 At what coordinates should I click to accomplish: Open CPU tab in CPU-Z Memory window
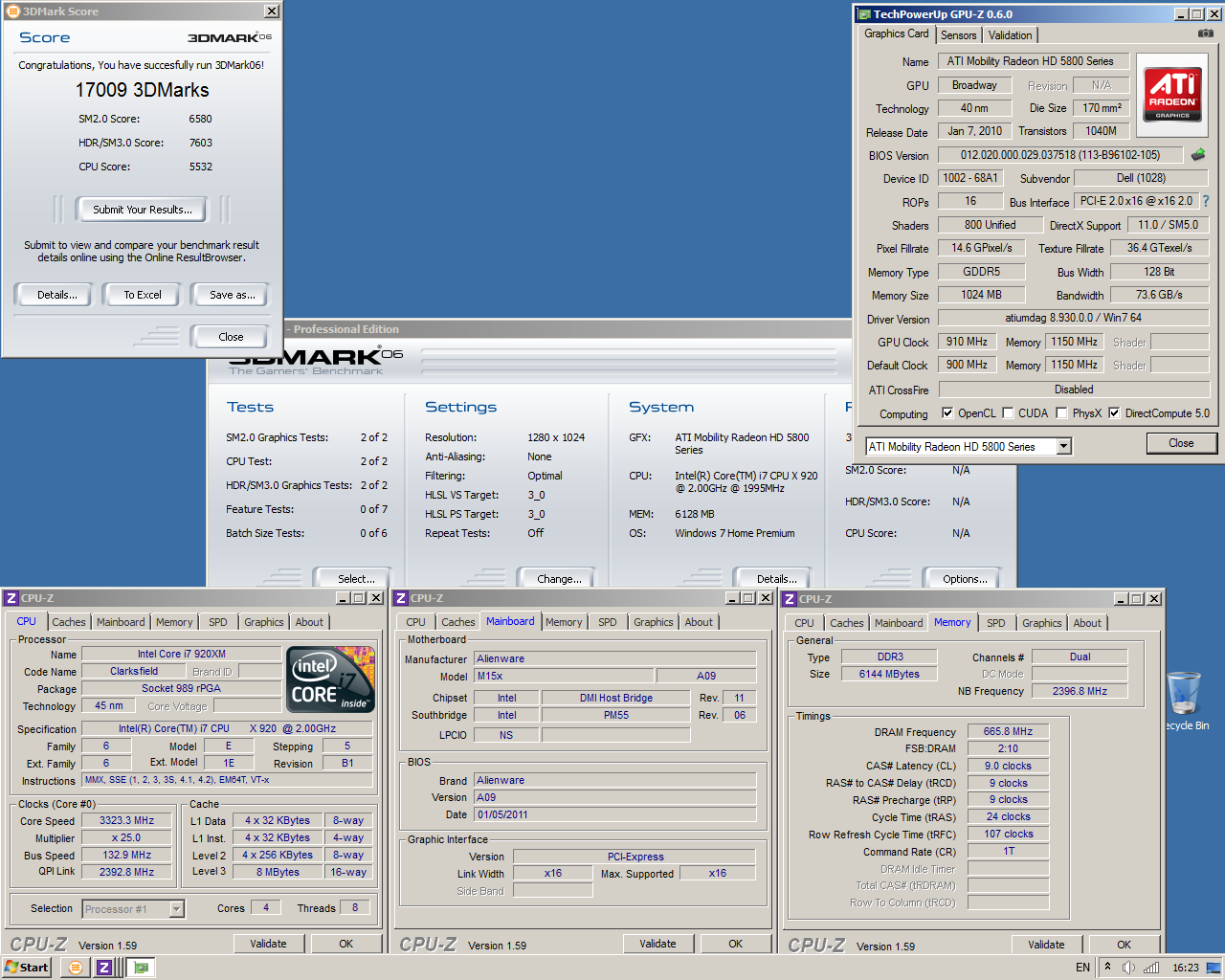click(805, 623)
